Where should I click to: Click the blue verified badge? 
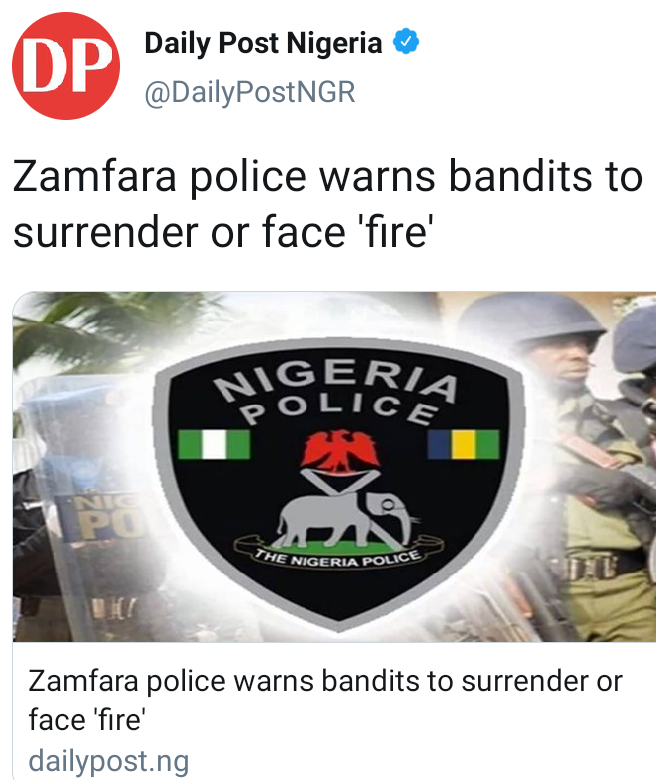pyautogui.click(x=406, y=42)
